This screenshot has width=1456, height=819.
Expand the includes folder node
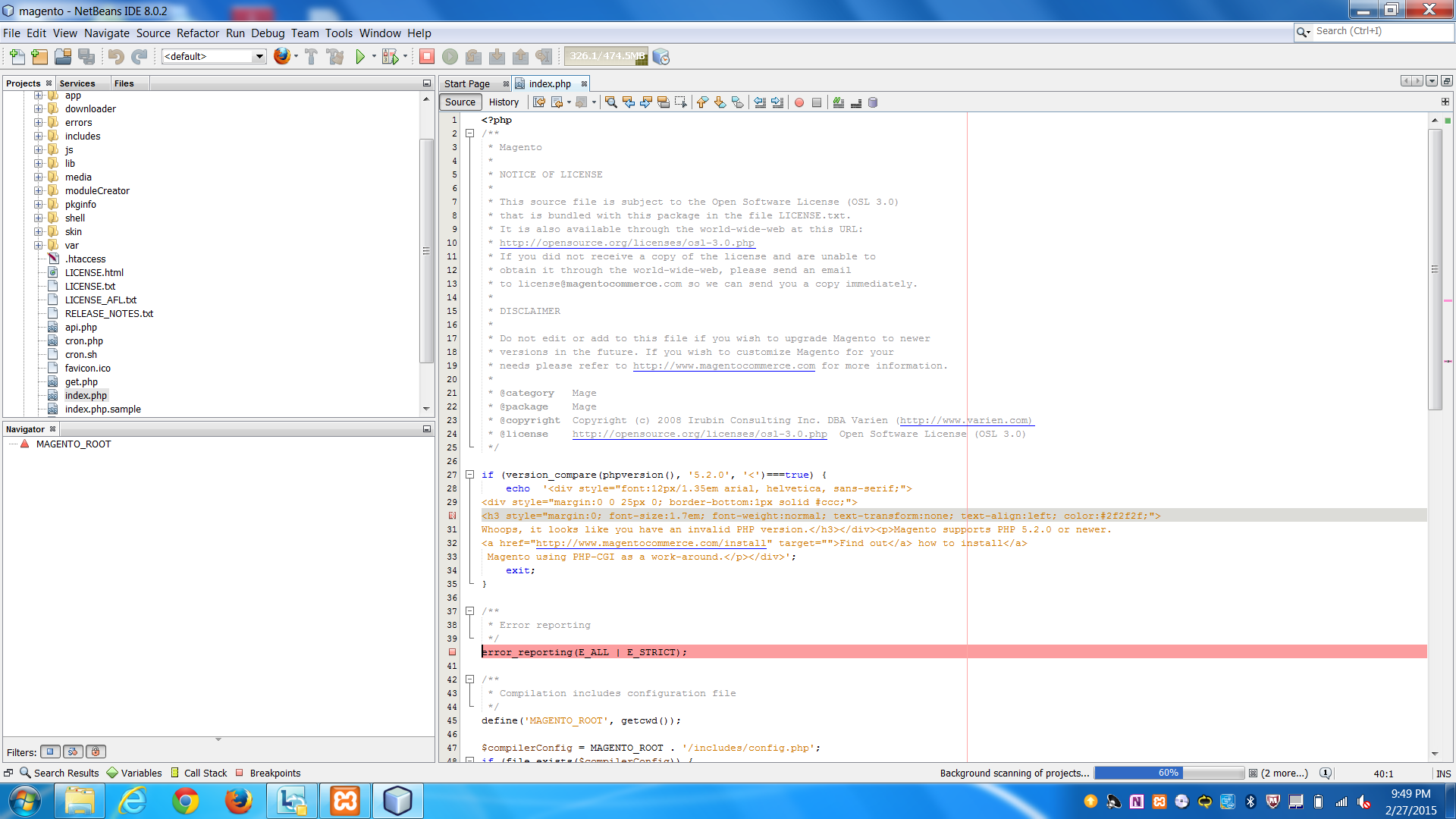(x=38, y=136)
